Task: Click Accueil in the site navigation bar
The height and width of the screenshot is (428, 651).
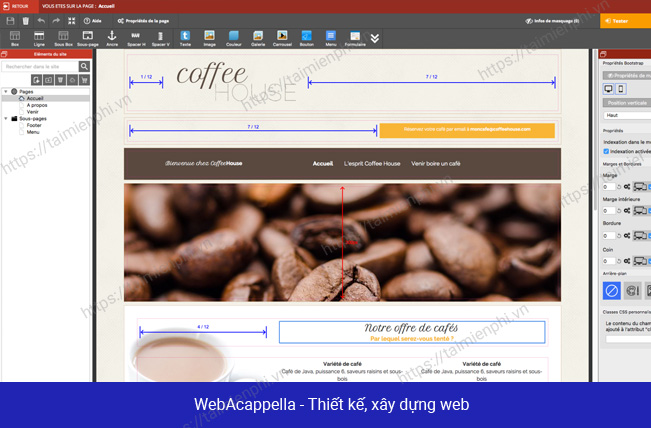Action: click(x=323, y=164)
